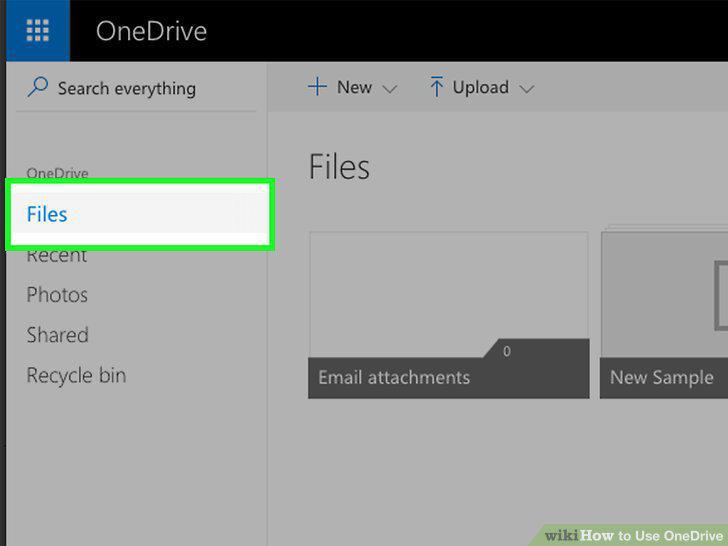Expand the New dropdown chevron
Viewport: 728px width, 546px height.
pos(390,89)
